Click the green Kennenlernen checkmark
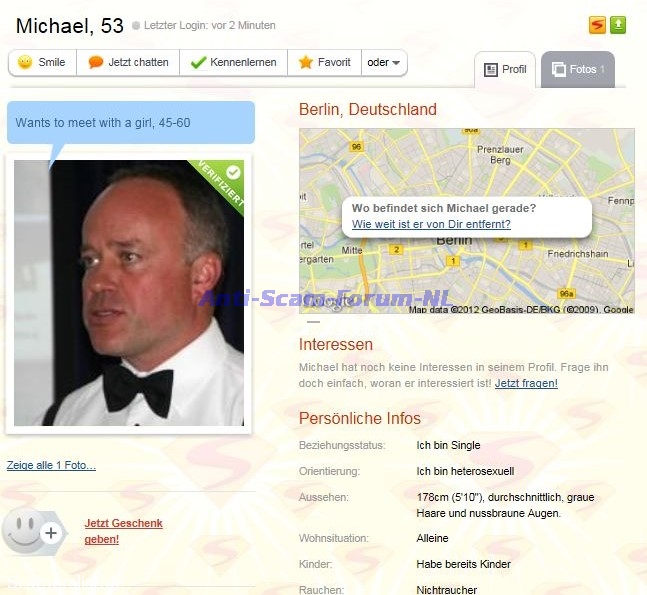The width and height of the screenshot is (647, 595). pos(198,62)
